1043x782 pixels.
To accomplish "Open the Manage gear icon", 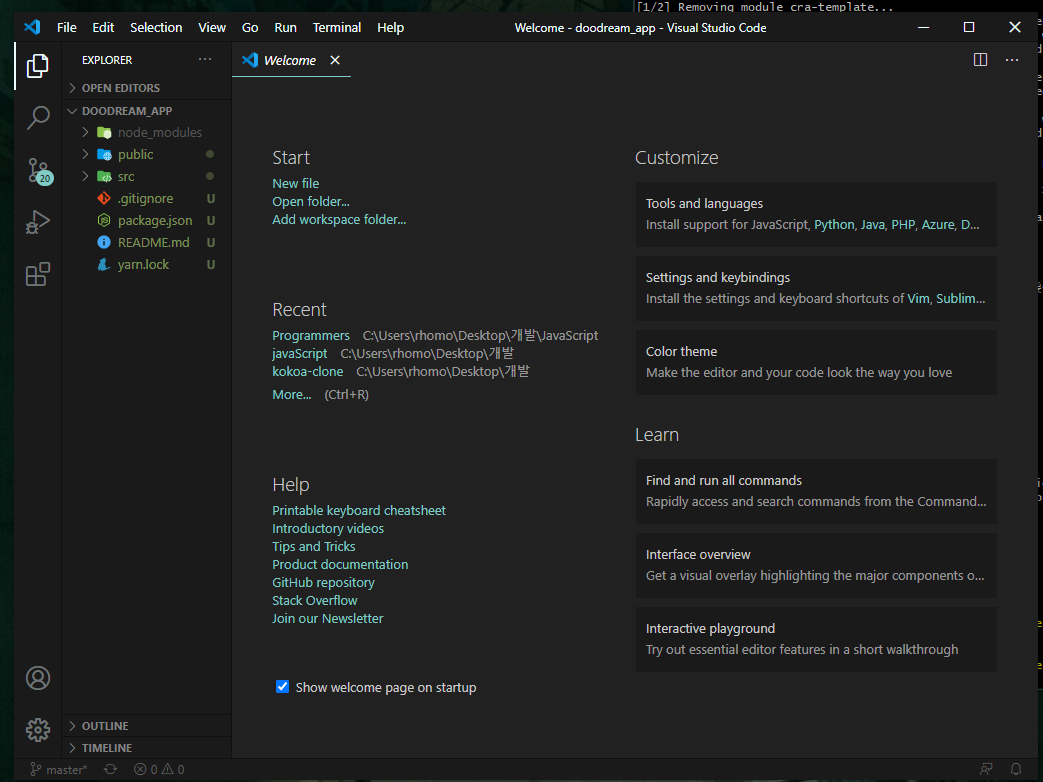I will (x=37, y=730).
